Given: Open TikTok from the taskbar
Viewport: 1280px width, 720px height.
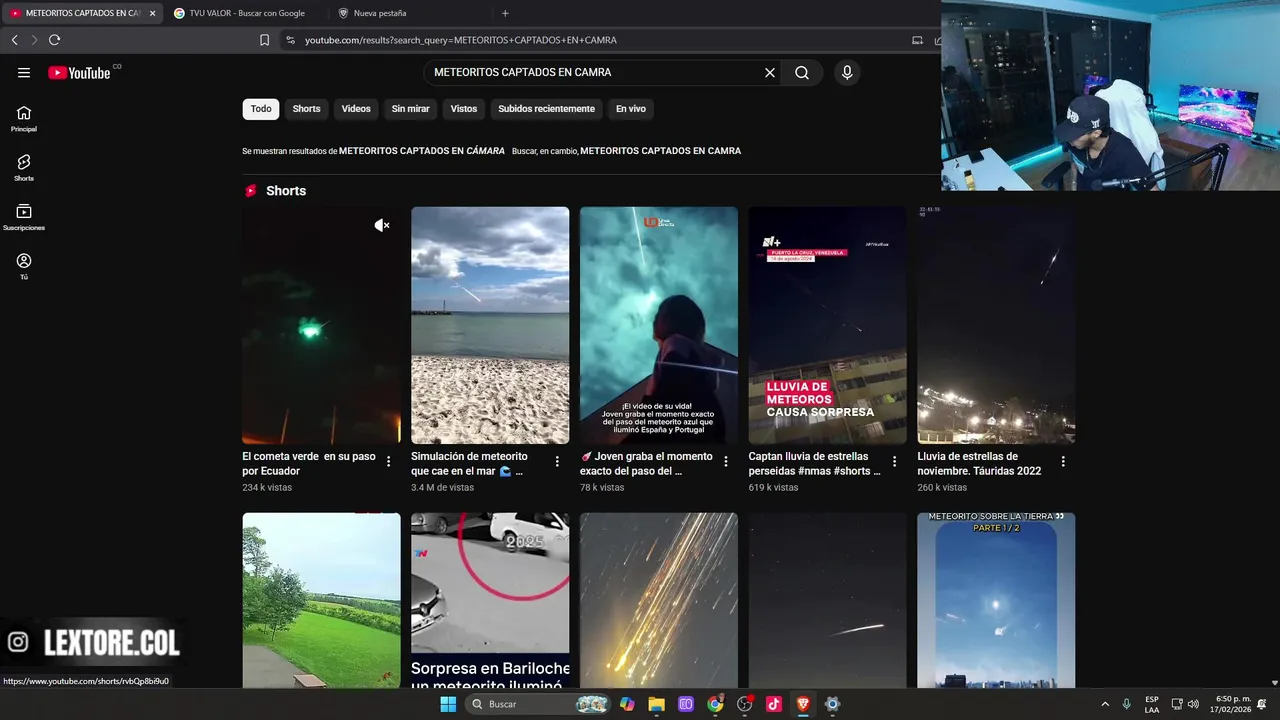Looking at the screenshot, I should (774, 704).
